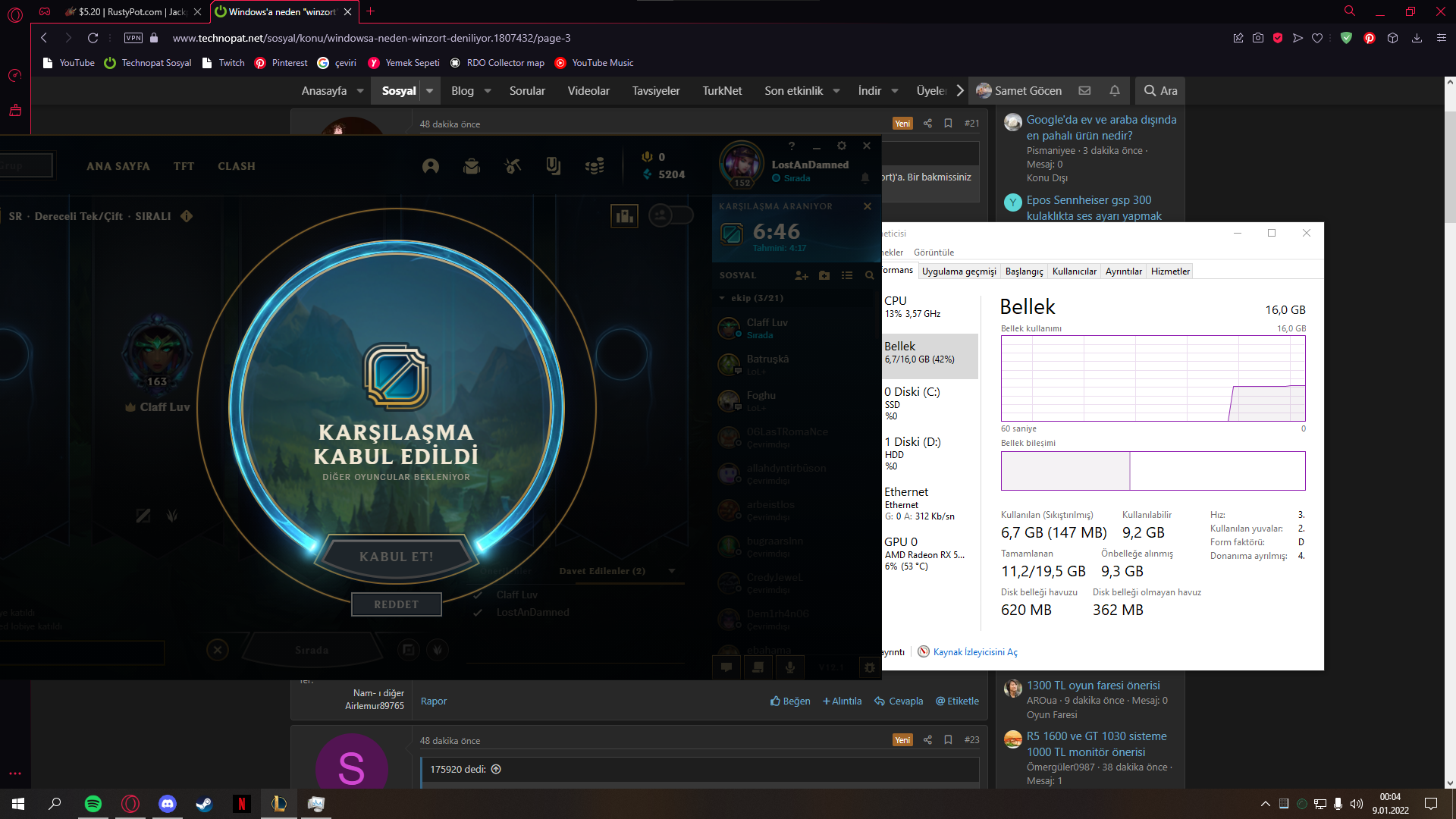Open the Videolar menu item
Screen dimensions: 1456x819
click(x=588, y=91)
